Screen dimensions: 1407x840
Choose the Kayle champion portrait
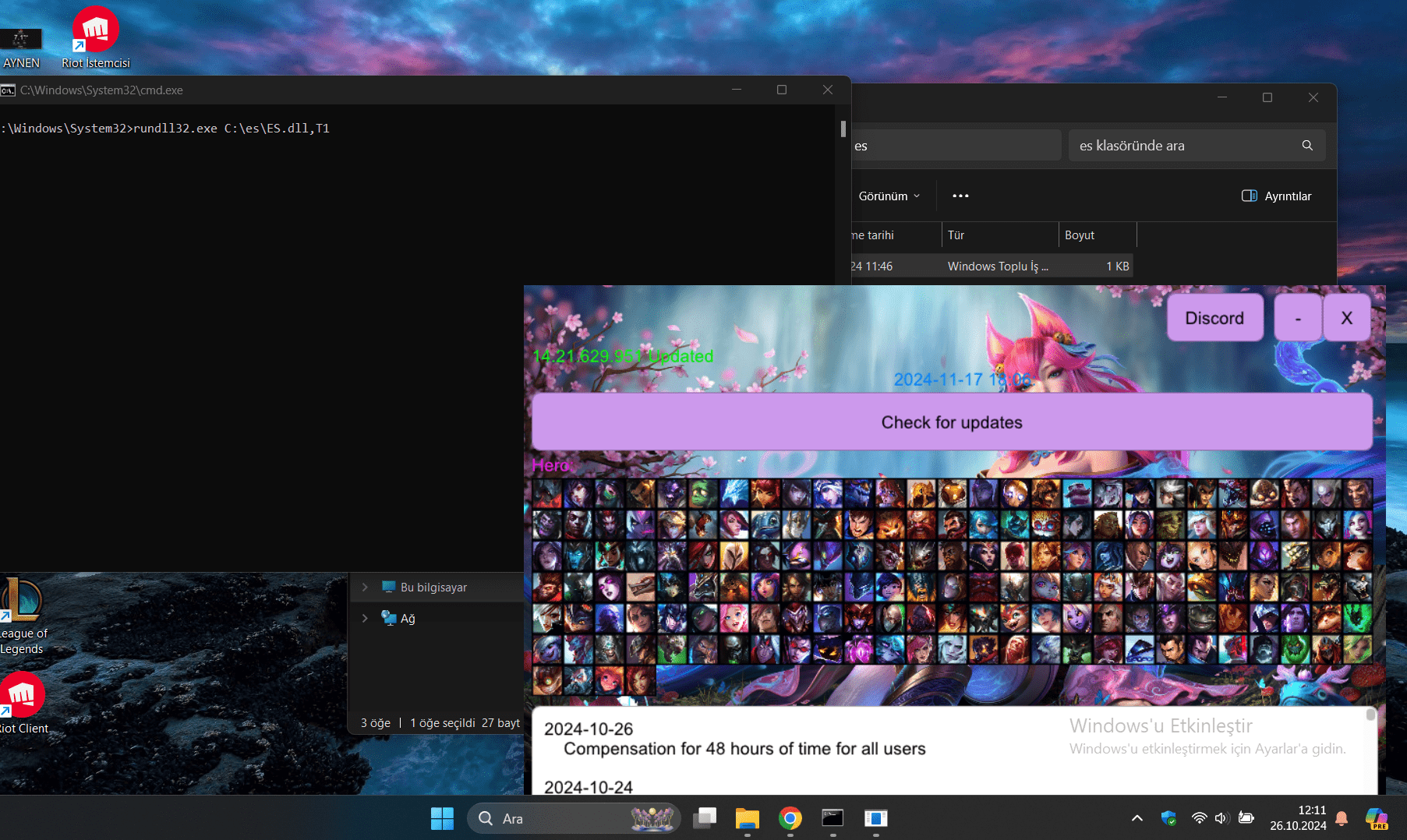(734, 556)
